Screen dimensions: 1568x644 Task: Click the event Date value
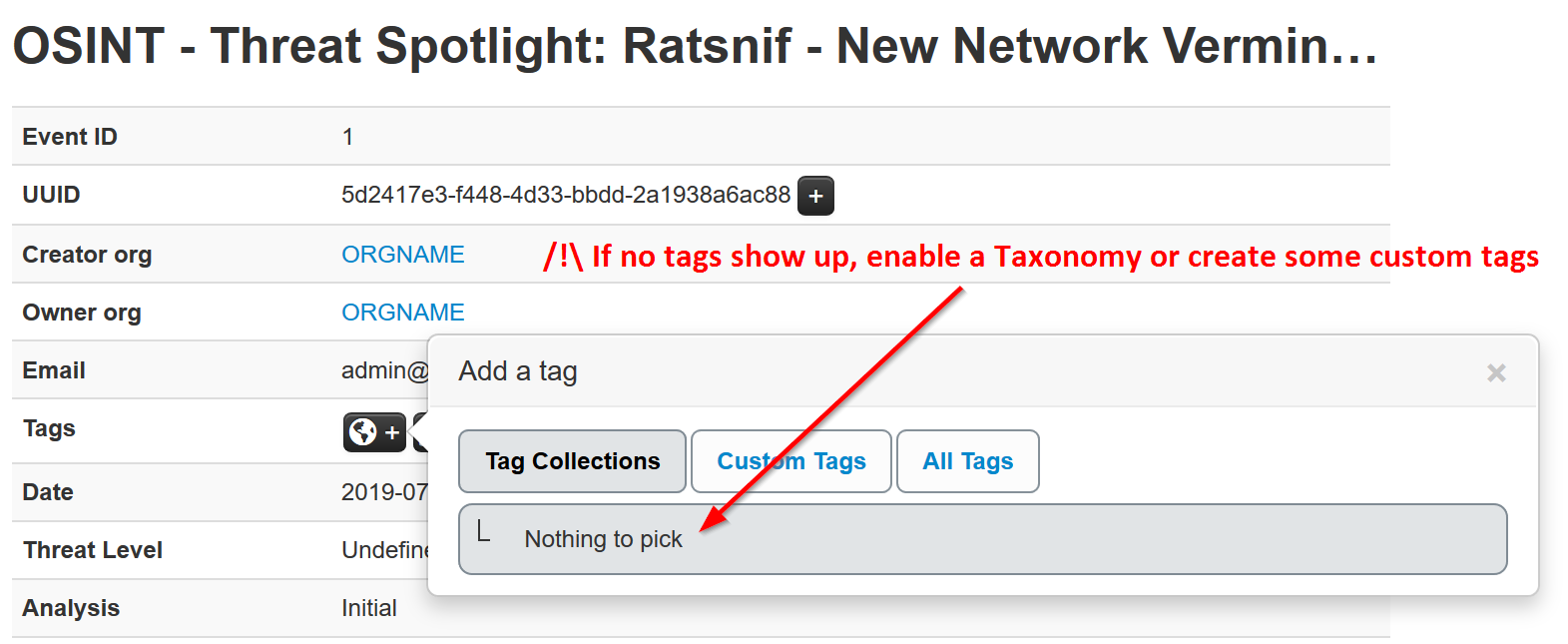pos(384,492)
